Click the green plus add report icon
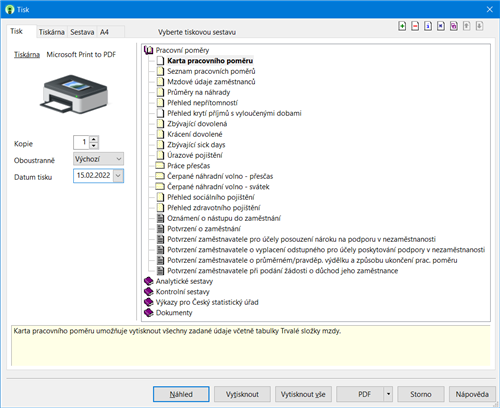This screenshot has height=408, width=500. point(402,26)
